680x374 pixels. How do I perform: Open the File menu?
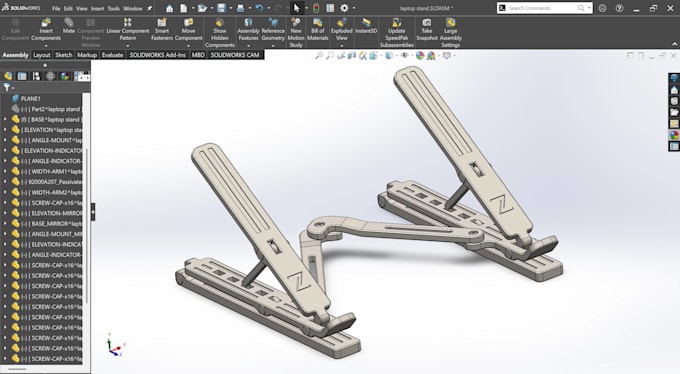[x=56, y=8]
